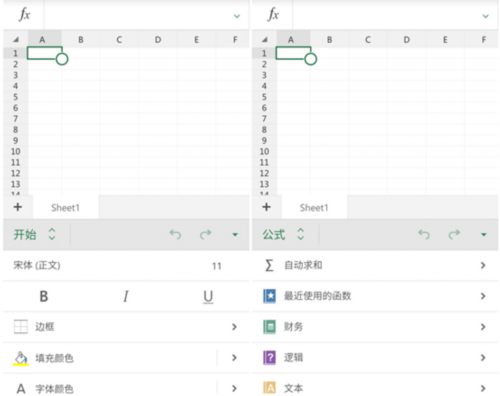The width and height of the screenshot is (500, 396).
Task: Open 自动求和 options chevron
Action: (x=483, y=265)
